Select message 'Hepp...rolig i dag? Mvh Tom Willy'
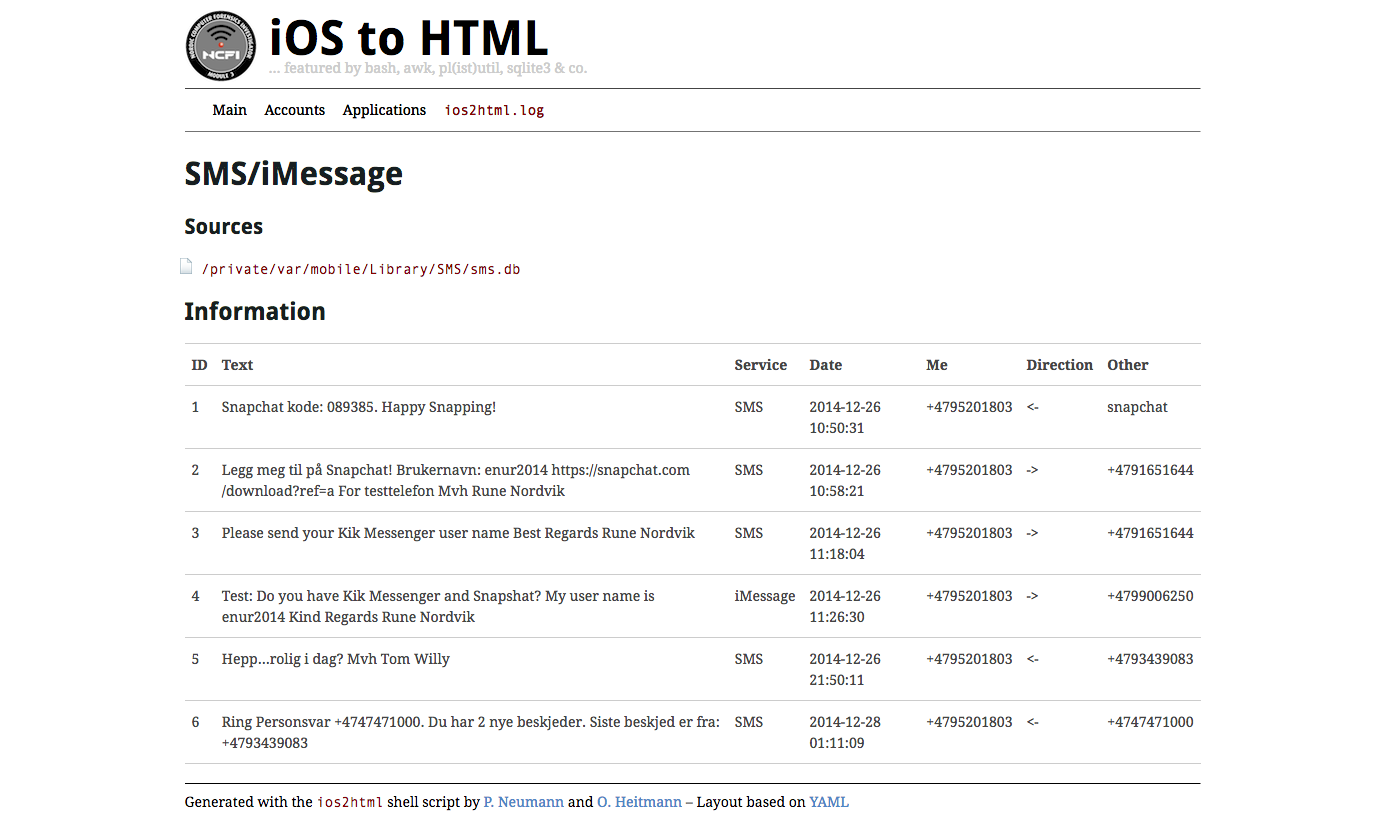This screenshot has width=1385, height=823. tap(336, 659)
